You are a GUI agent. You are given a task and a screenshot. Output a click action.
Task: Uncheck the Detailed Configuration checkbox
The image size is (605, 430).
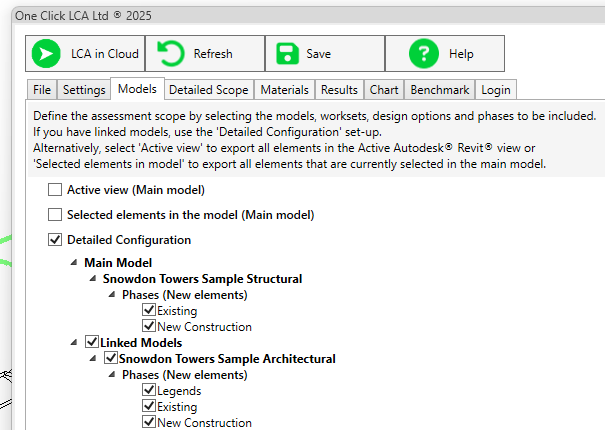[55, 239]
